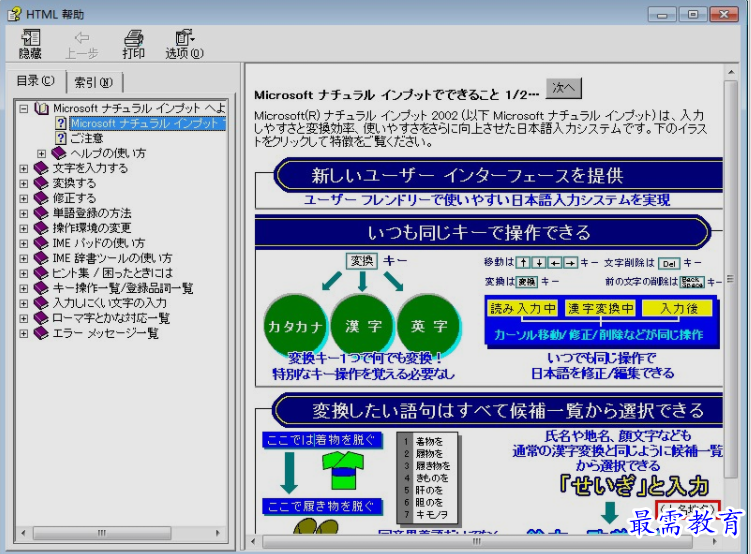
Task: Click the book icon for 文字を入力する
Action: pyautogui.click(x=41, y=168)
